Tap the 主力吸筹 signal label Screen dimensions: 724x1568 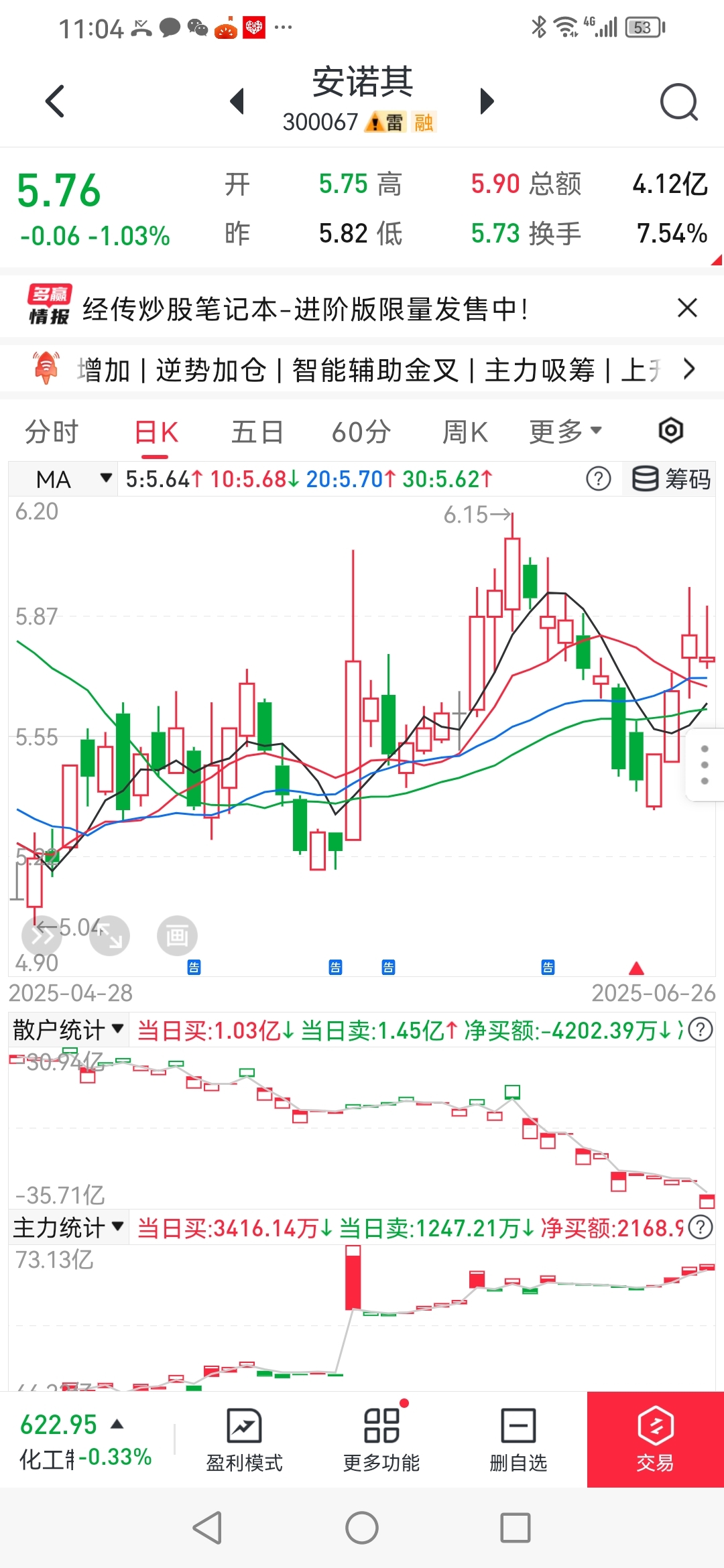[540, 370]
